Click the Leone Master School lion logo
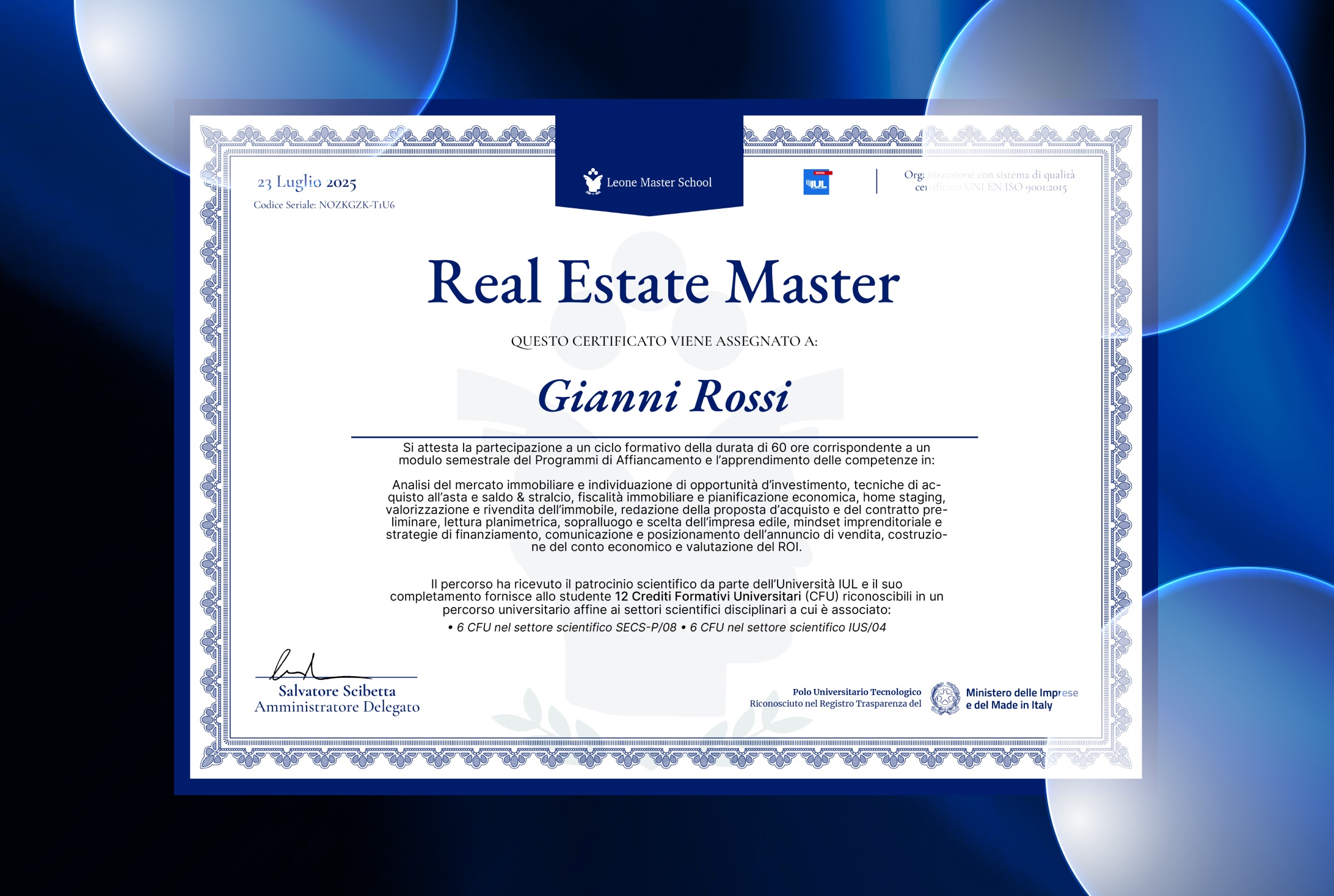This screenshot has width=1334, height=896. point(592,181)
